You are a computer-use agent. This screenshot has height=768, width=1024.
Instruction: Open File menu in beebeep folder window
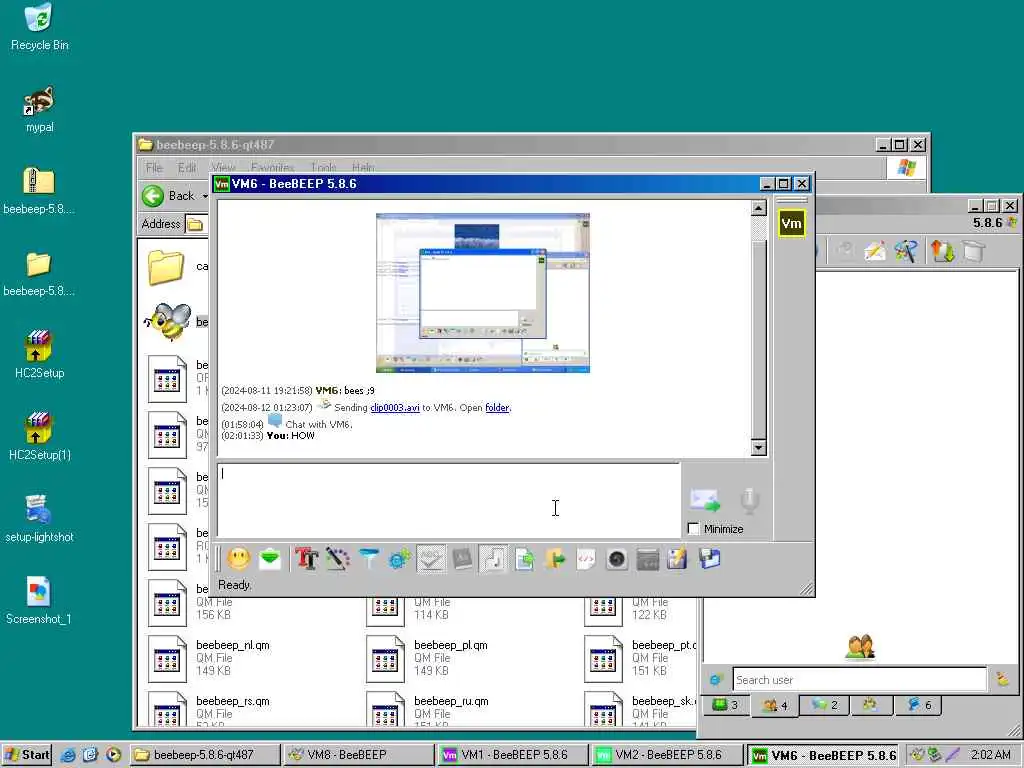[x=154, y=168]
